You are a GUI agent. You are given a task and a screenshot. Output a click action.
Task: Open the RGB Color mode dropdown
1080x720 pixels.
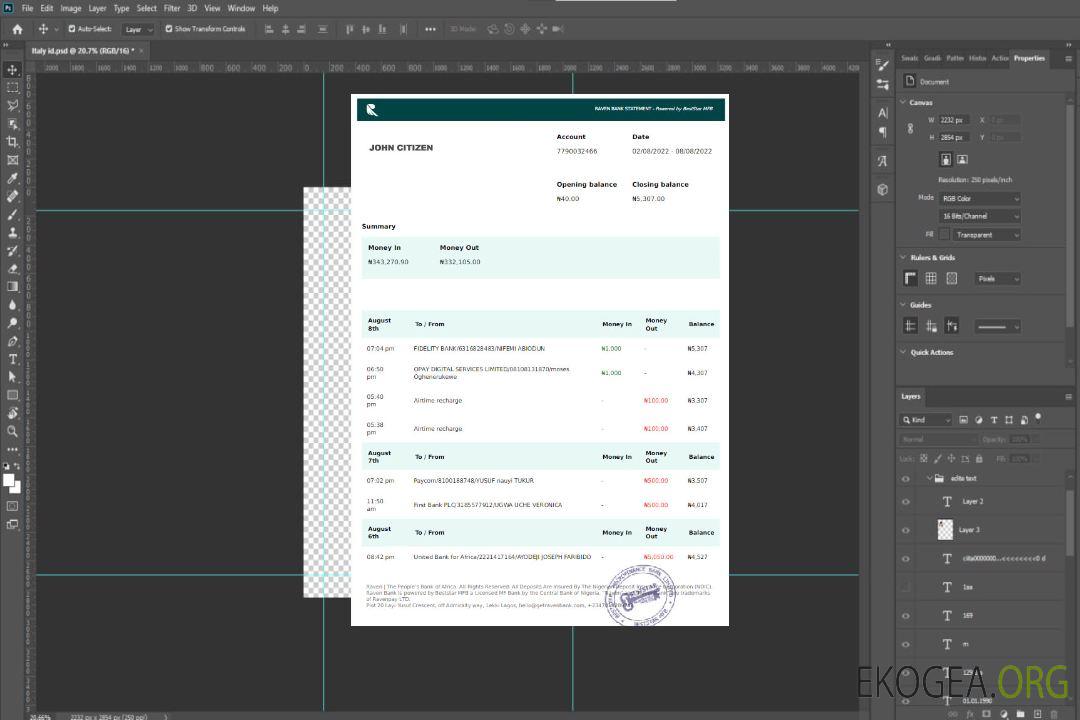tap(979, 198)
